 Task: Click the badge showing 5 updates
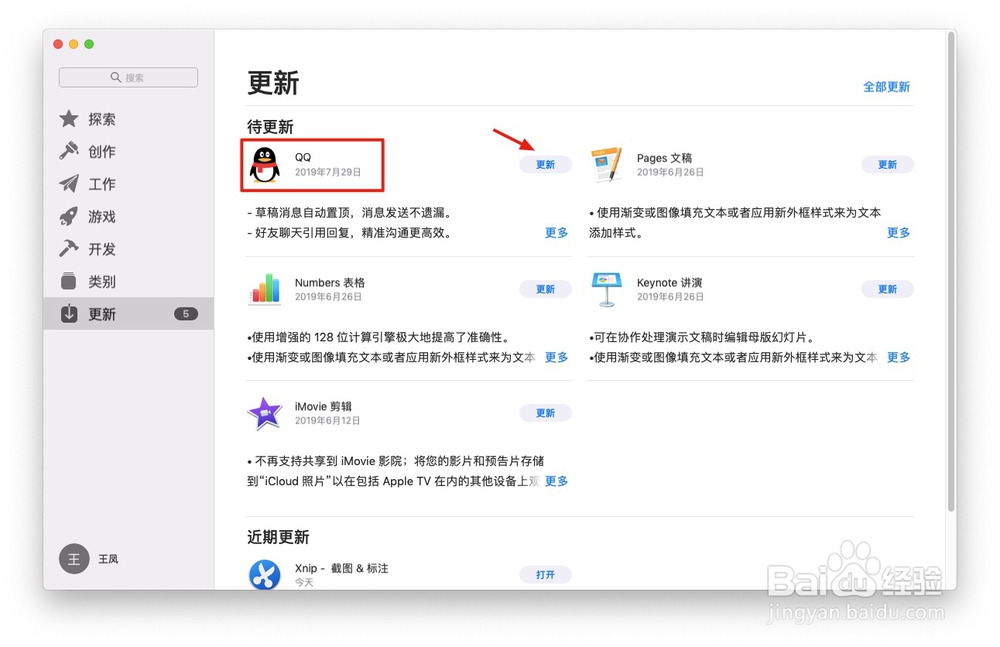tap(186, 313)
